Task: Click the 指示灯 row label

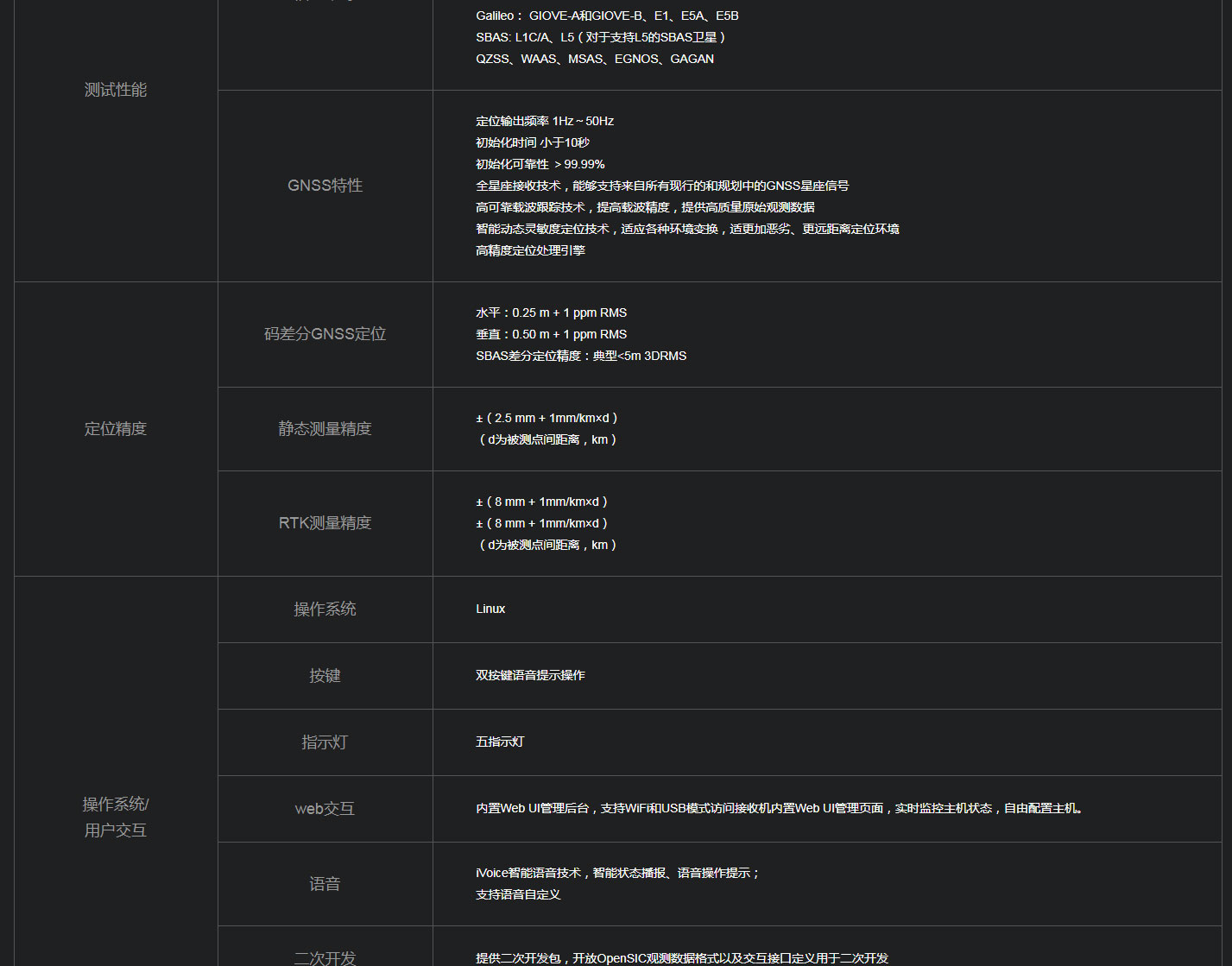Action: (x=325, y=742)
